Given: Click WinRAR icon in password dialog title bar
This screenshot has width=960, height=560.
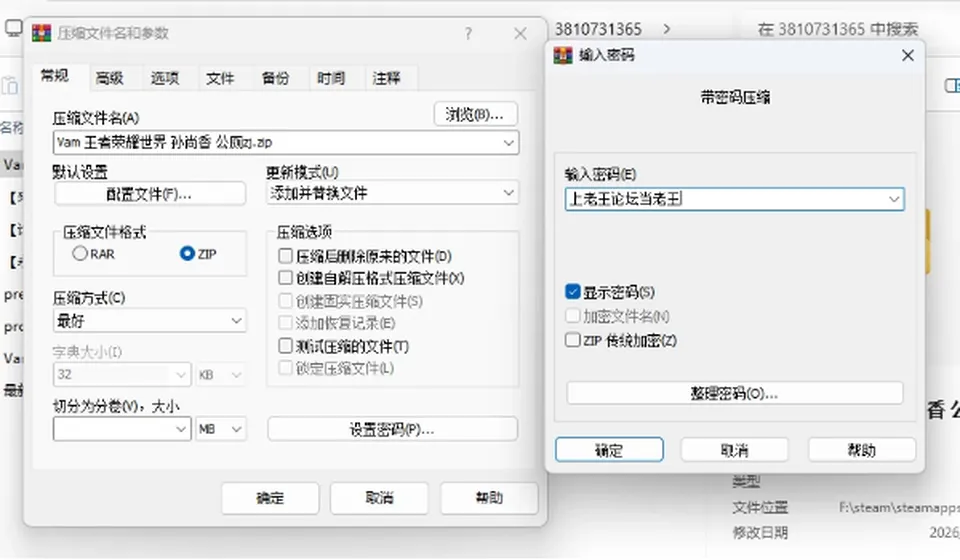Looking at the screenshot, I should click(563, 55).
